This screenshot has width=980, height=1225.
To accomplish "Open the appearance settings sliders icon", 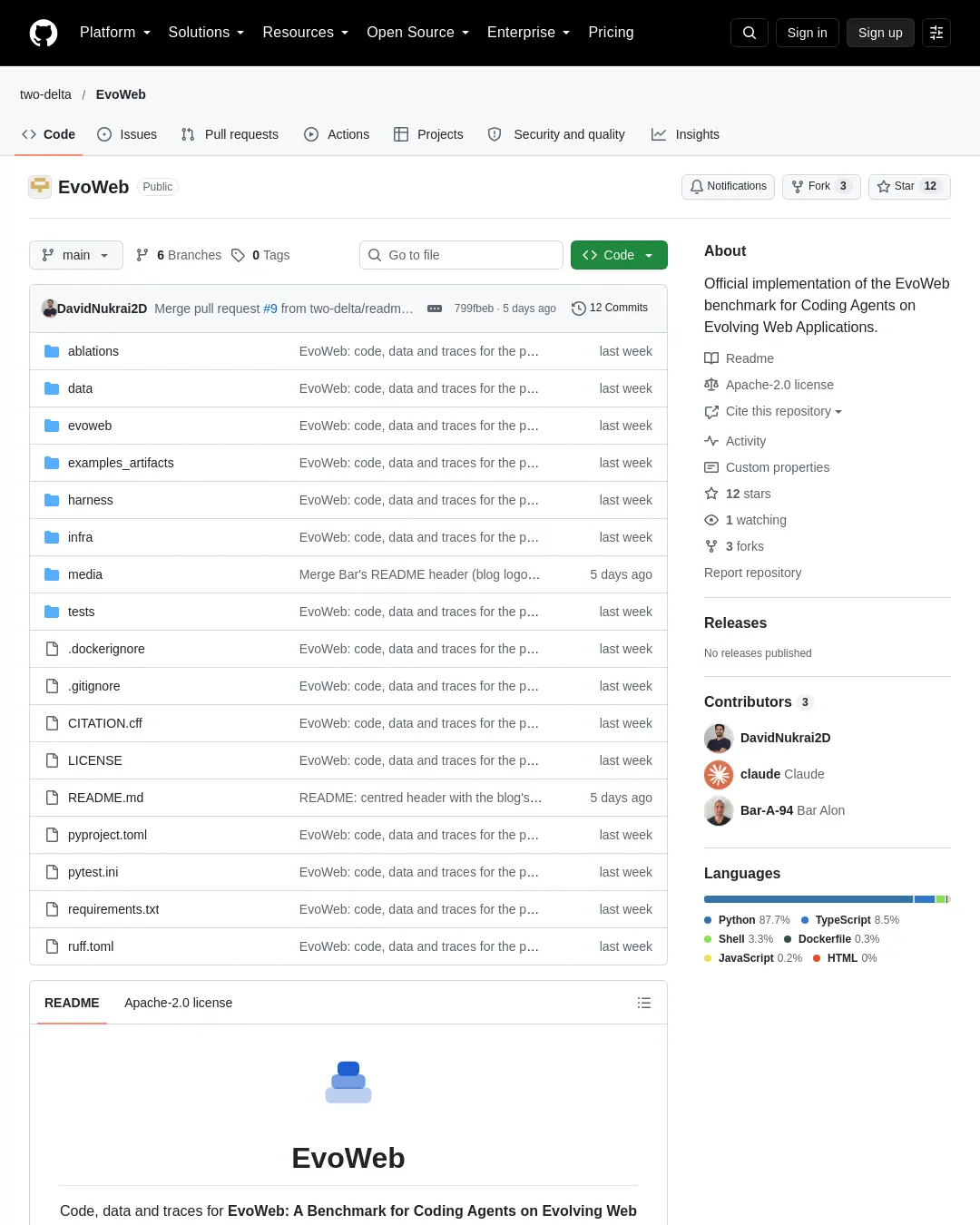I will coord(936,33).
